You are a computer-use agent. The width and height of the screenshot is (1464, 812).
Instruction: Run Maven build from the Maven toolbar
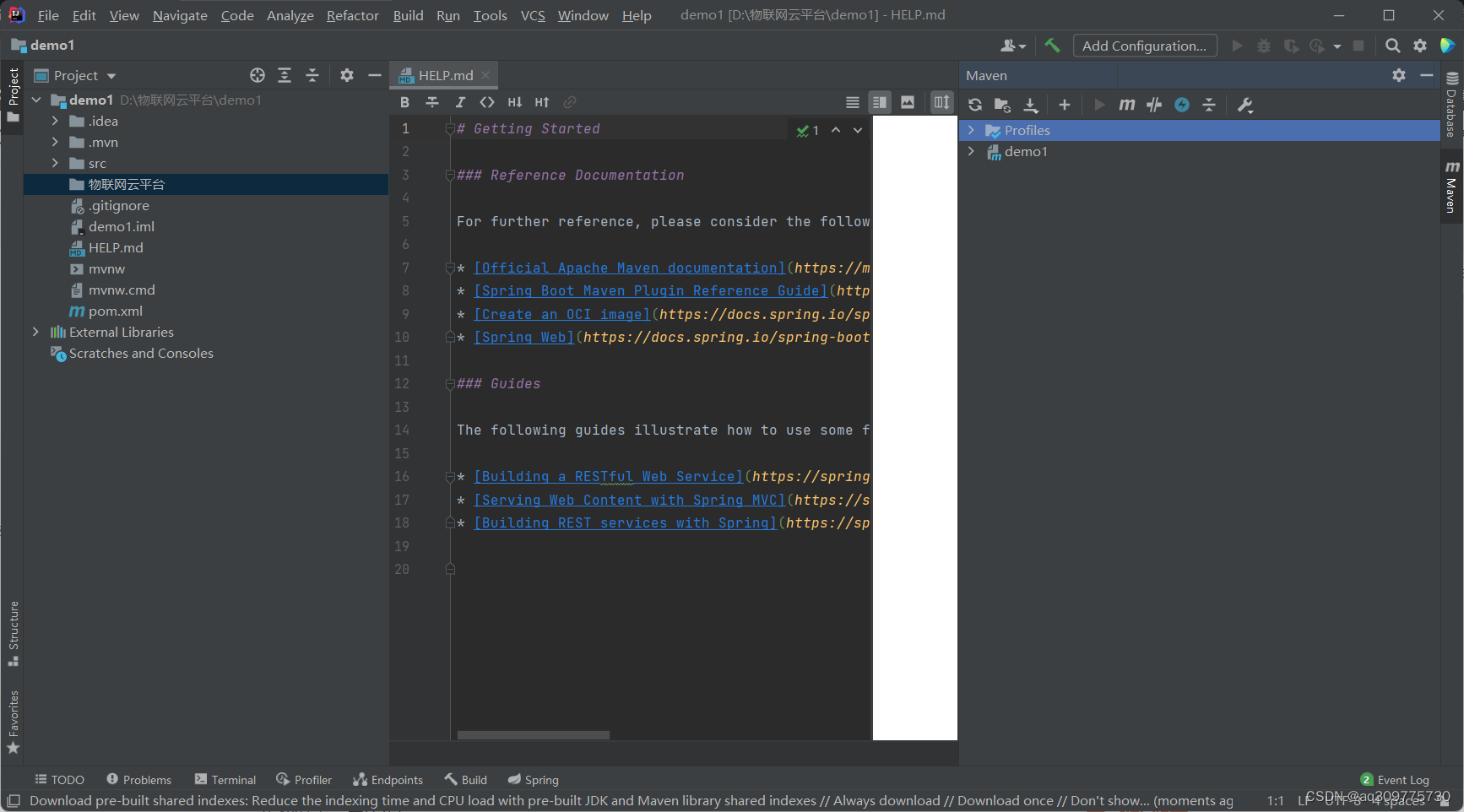tap(1099, 105)
